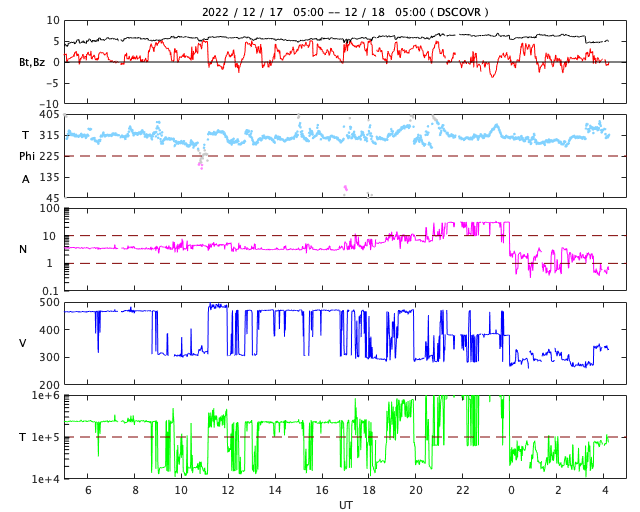Click the '18' hour label on the UT axis
640x512 pixels.
pyautogui.click(x=369, y=490)
